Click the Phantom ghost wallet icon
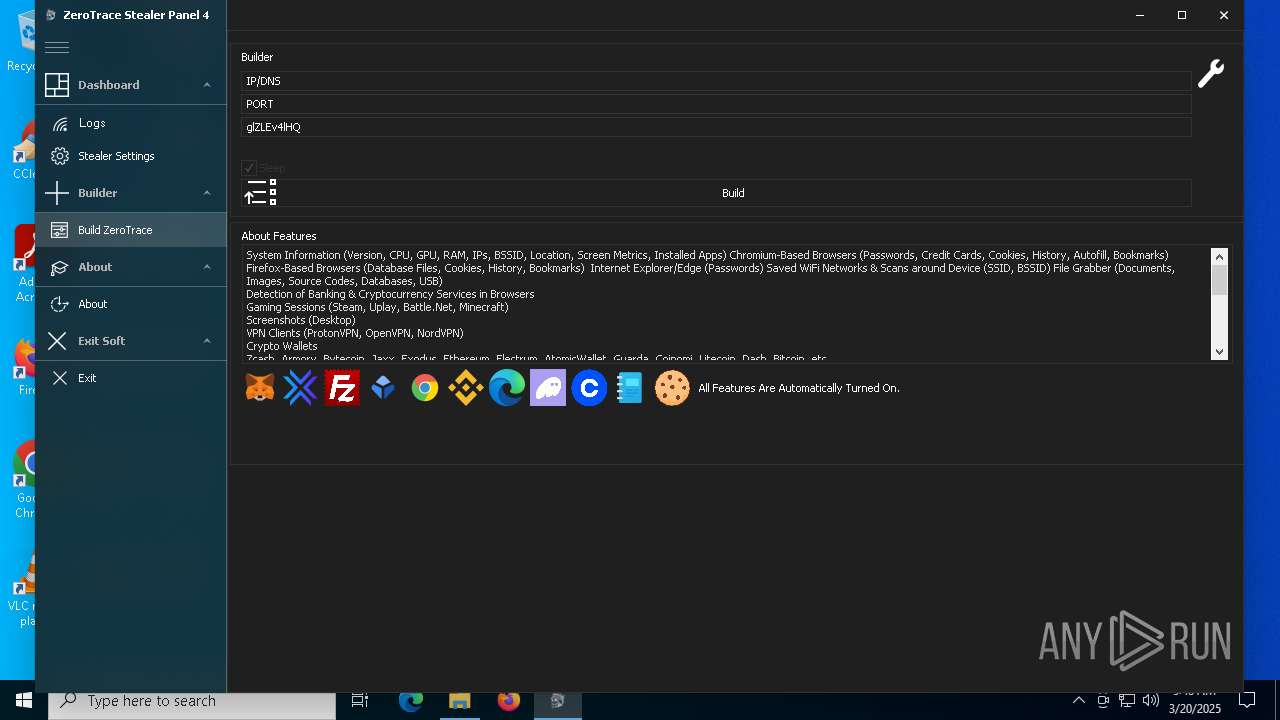The height and width of the screenshot is (720, 1280). coord(548,388)
